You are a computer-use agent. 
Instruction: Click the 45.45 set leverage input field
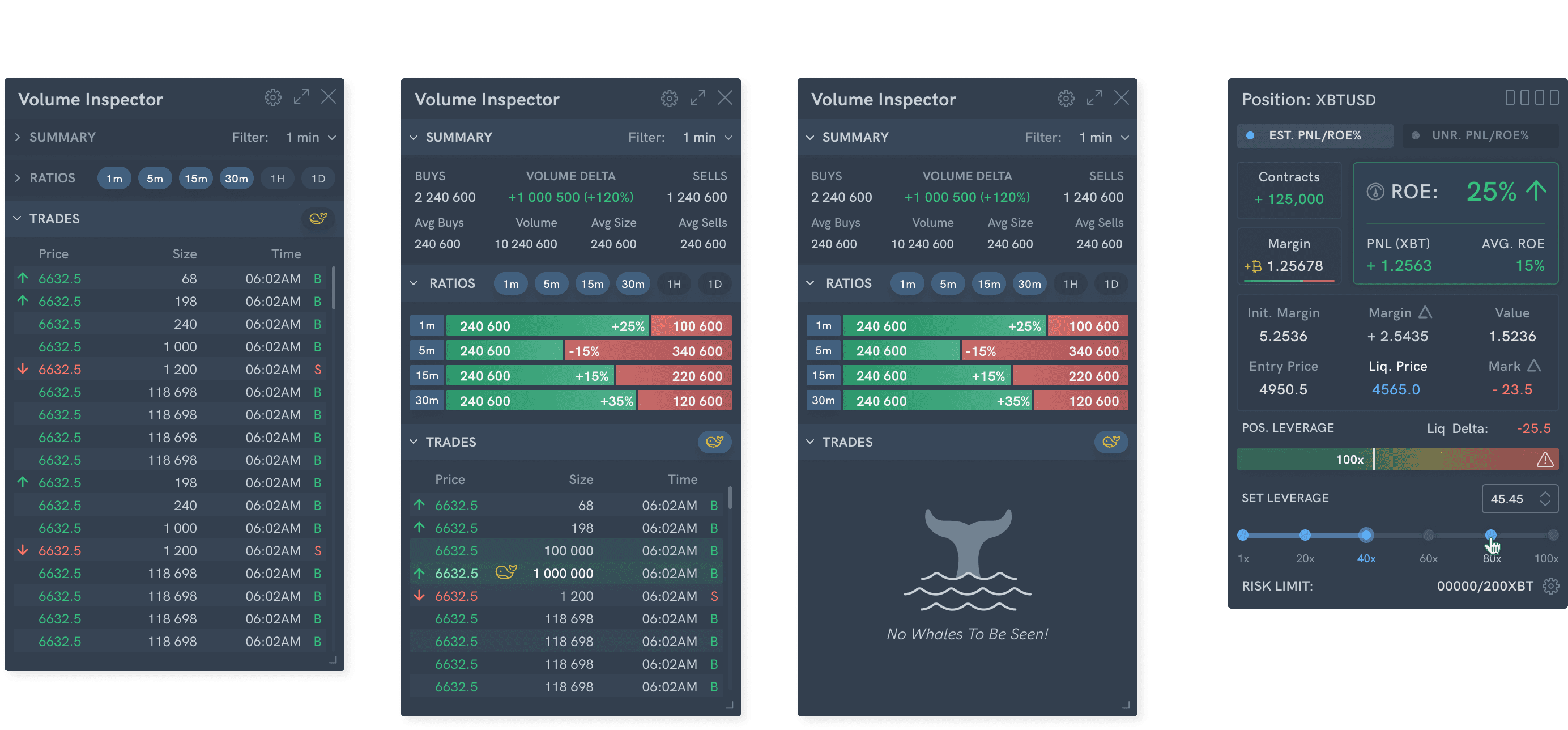[x=1510, y=499]
